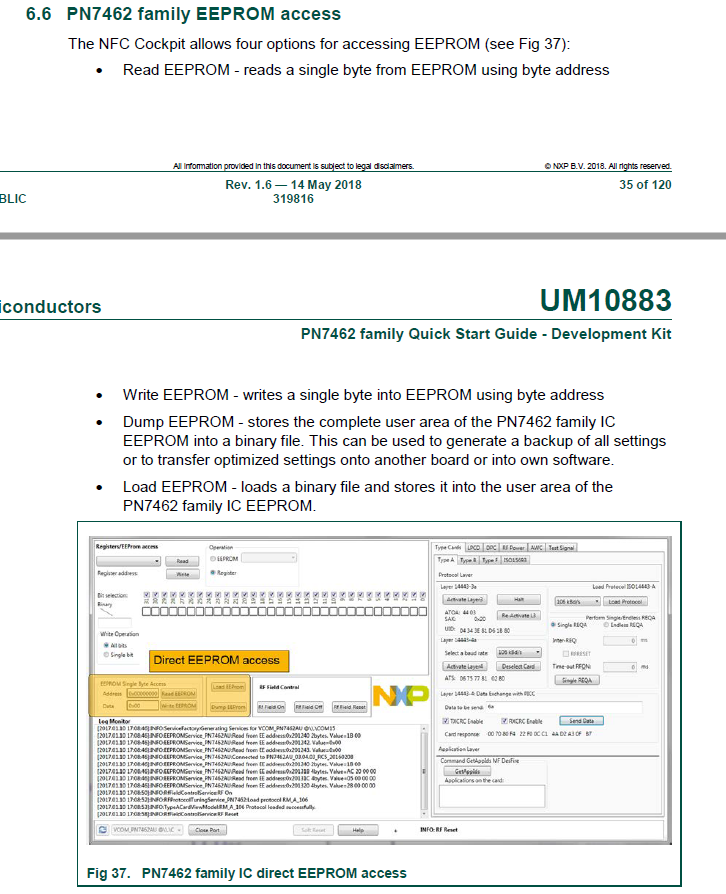Viewport: 726px width, 894px height.
Task: Click the Activate Layer4 button
Action: (465, 667)
